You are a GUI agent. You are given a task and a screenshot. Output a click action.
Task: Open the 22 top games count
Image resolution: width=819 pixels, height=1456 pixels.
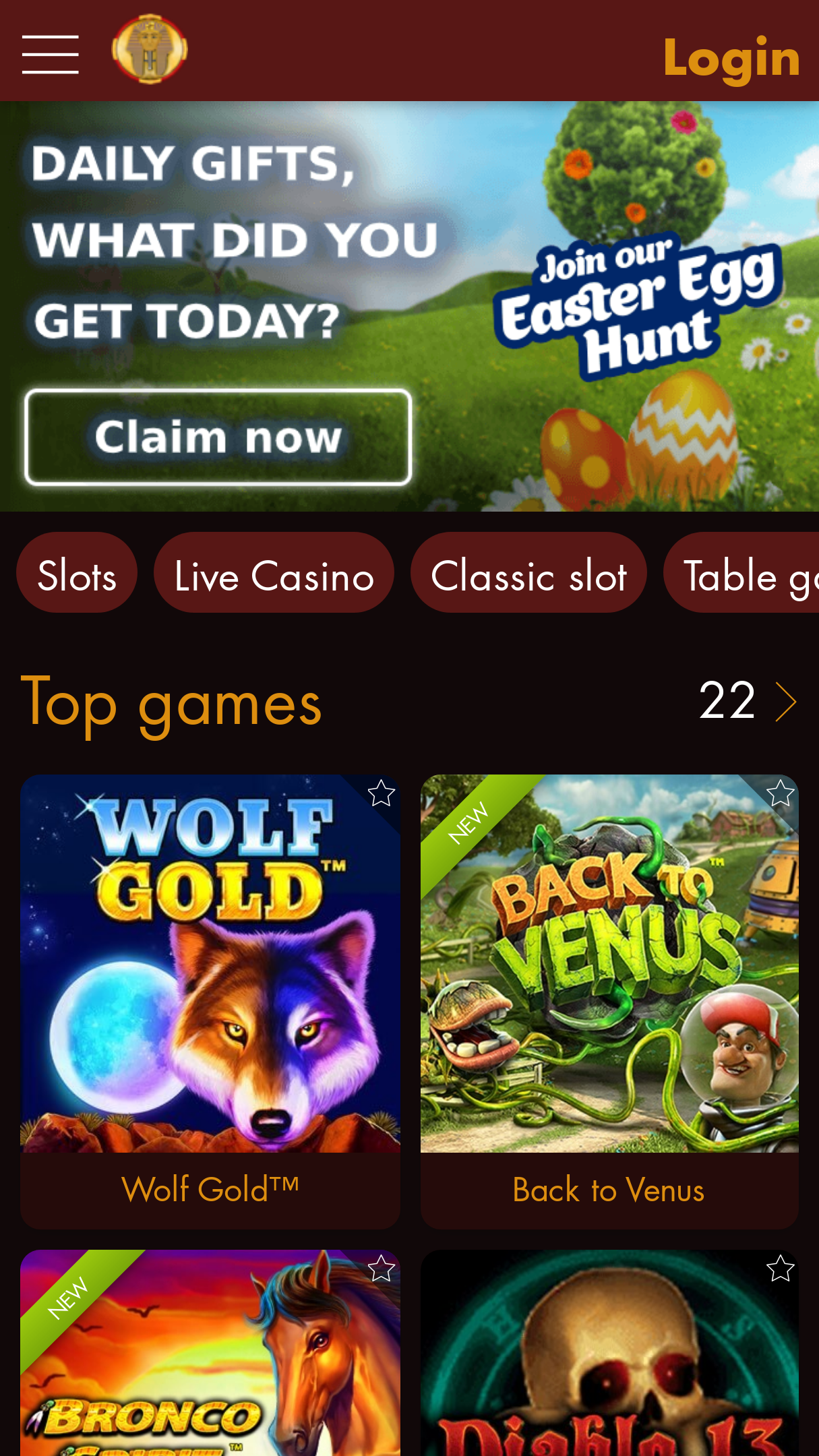[x=727, y=701]
